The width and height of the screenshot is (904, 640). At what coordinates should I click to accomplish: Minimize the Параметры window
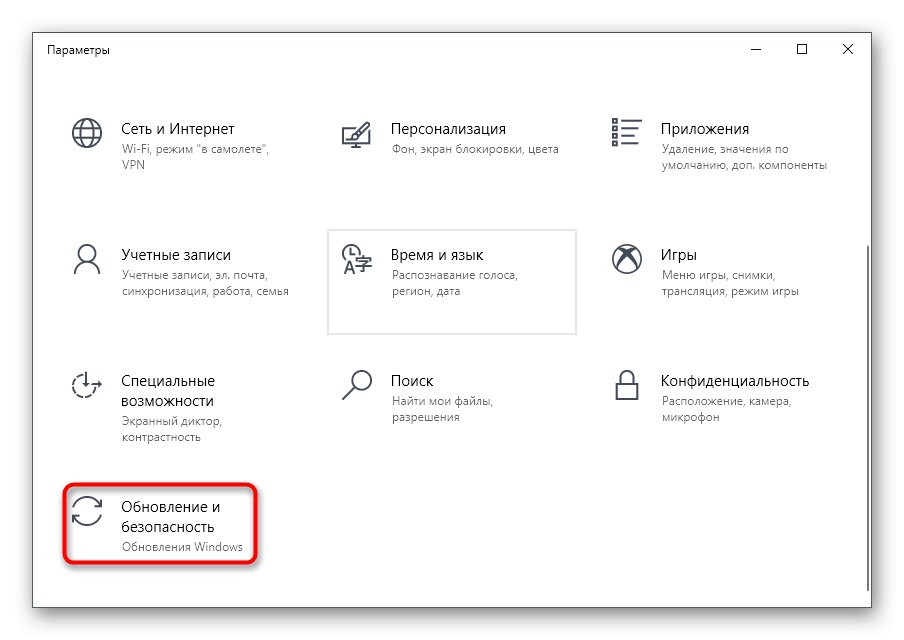(756, 50)
